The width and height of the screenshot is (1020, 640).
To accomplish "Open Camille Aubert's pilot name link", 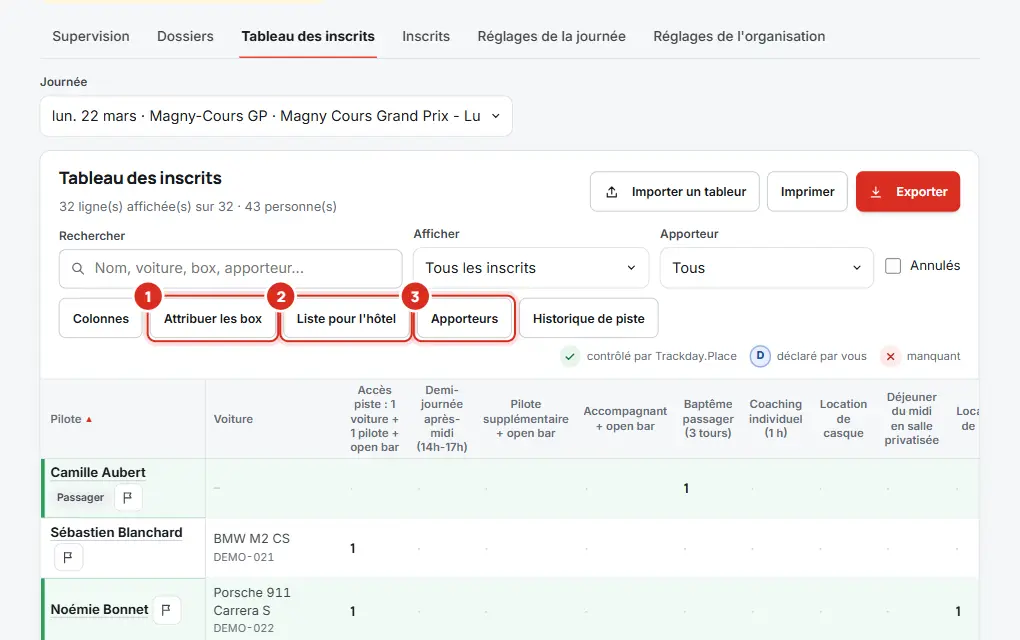I will (x=98, y=473).
